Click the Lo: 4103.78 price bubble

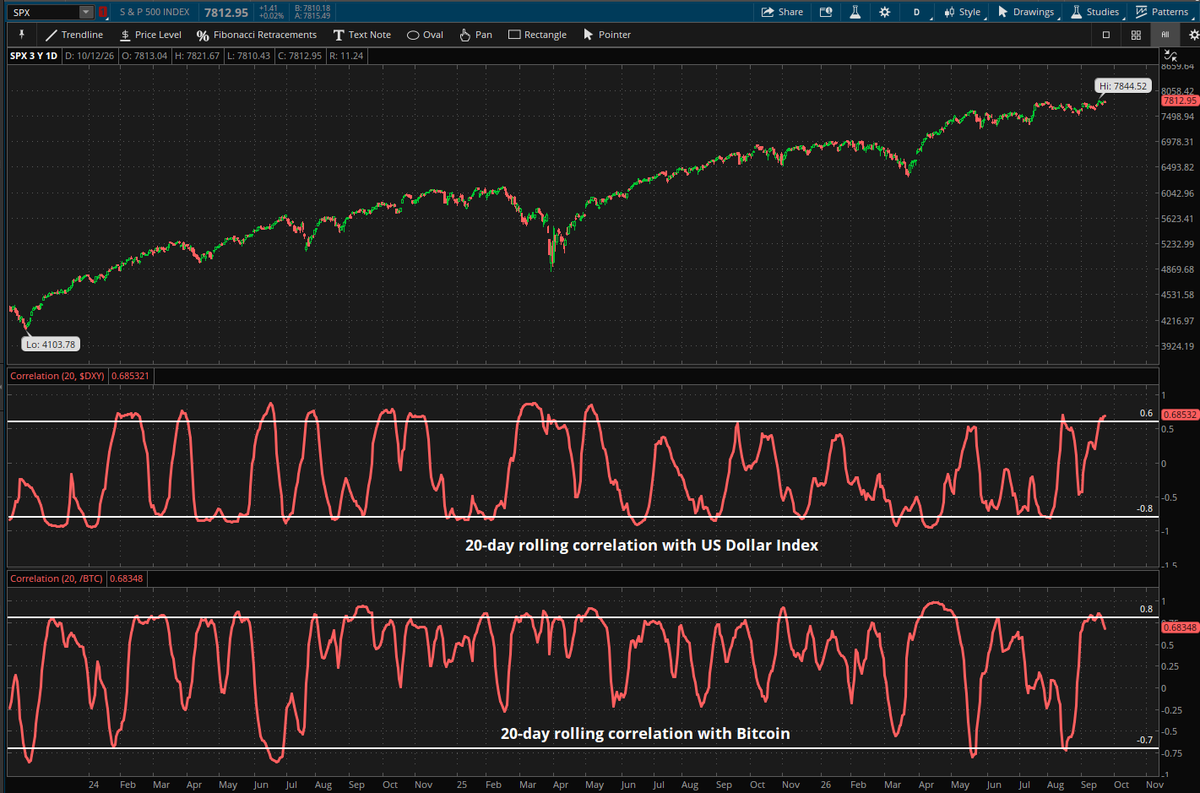coord(52,344)
